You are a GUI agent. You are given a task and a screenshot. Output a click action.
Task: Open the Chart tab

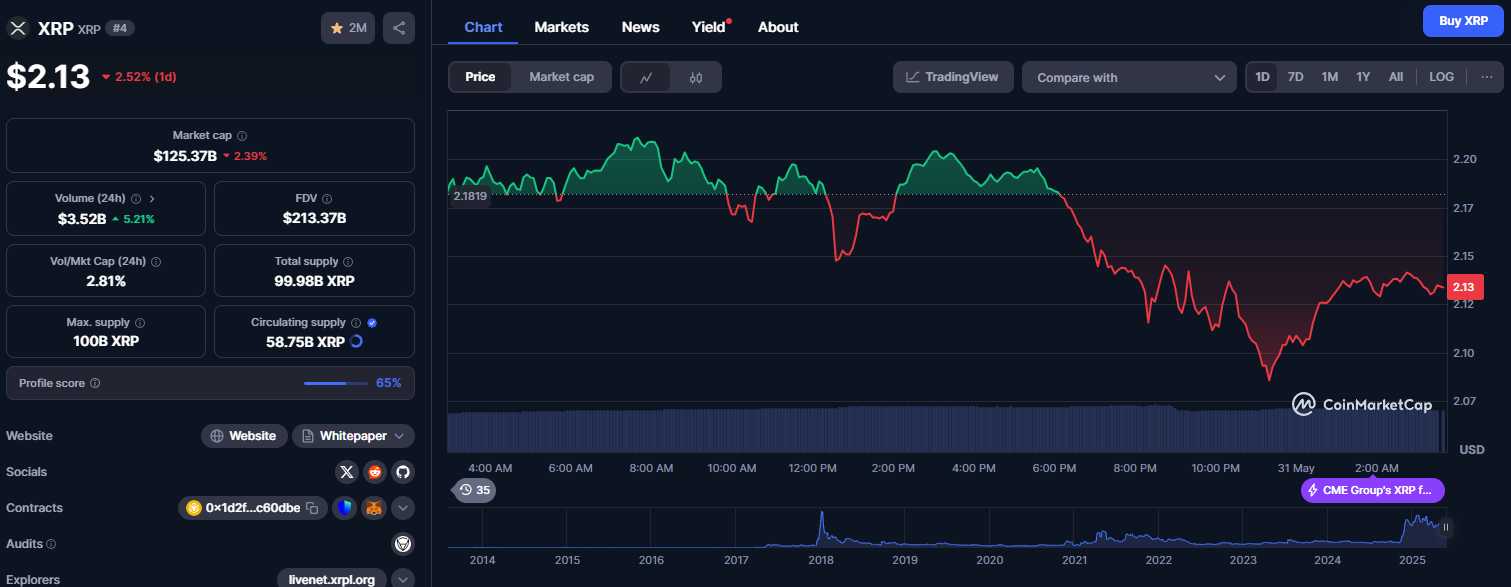pos(483,27)
